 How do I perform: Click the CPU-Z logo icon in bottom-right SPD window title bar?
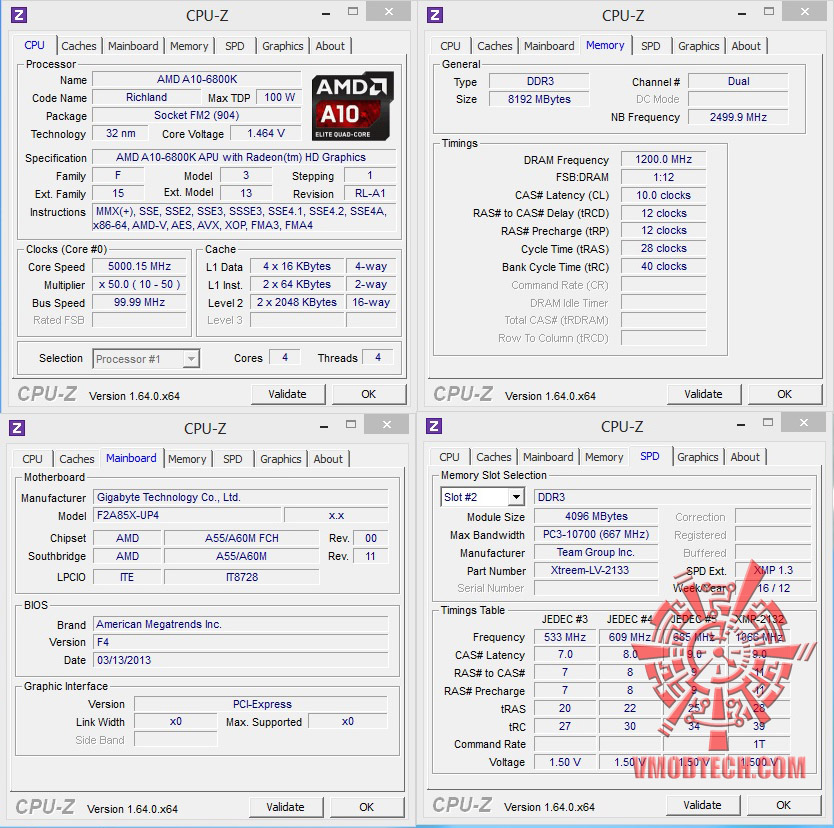(434, 426)
